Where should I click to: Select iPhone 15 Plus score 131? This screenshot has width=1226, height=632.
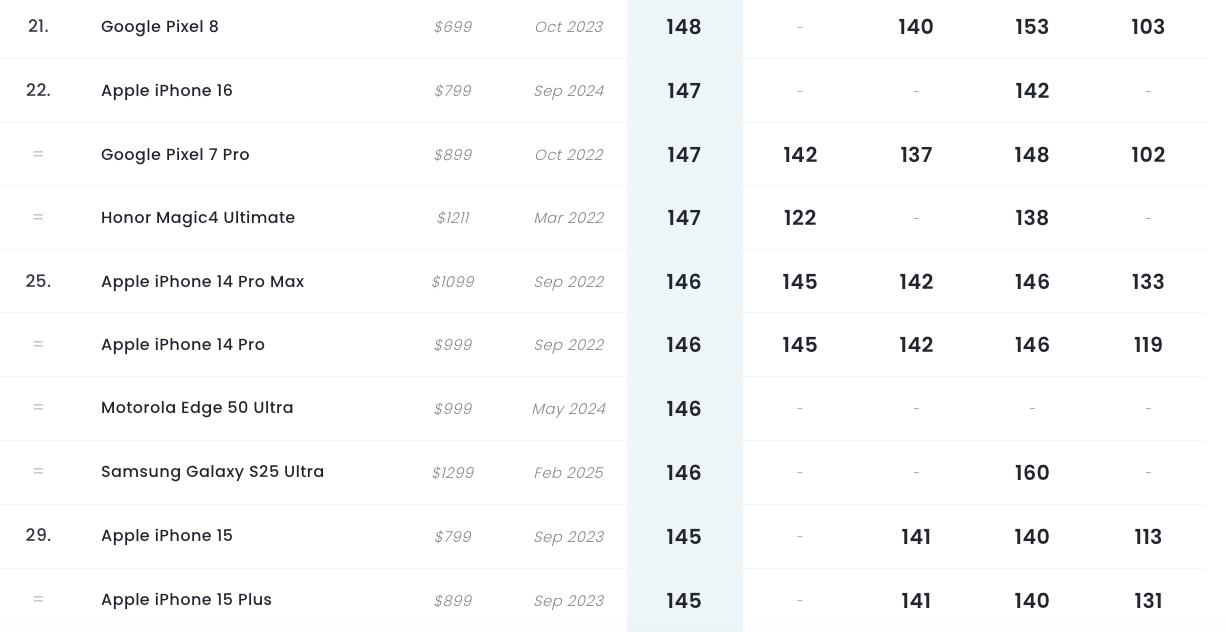1148,601
